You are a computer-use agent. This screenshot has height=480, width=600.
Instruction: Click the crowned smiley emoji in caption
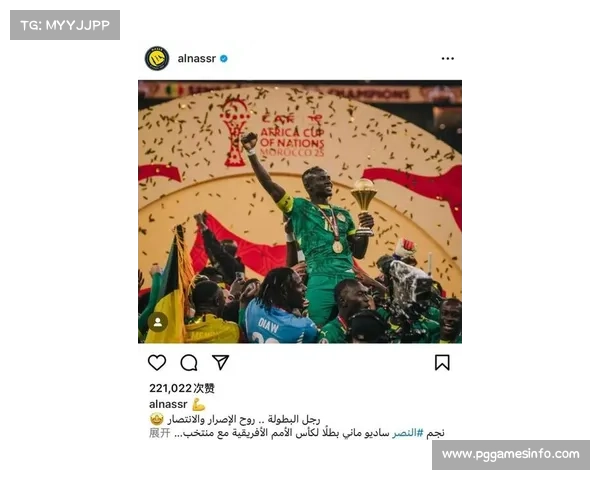pyautogui.click(x=157, y=419)
